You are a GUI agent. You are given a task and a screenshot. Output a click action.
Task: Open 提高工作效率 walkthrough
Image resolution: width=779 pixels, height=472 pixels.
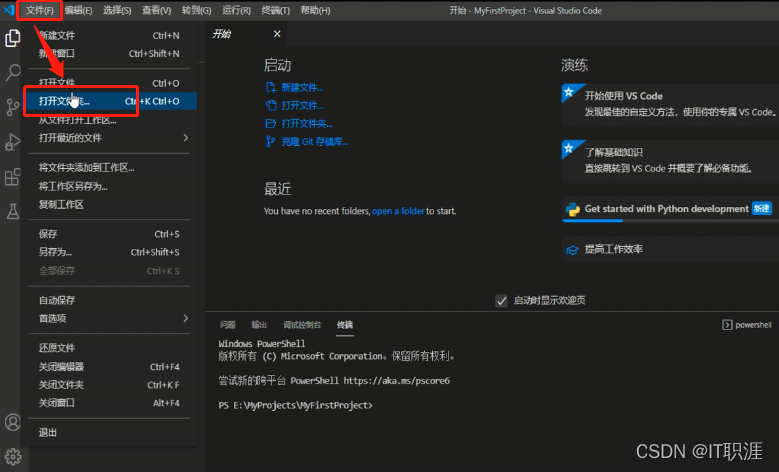671,249
